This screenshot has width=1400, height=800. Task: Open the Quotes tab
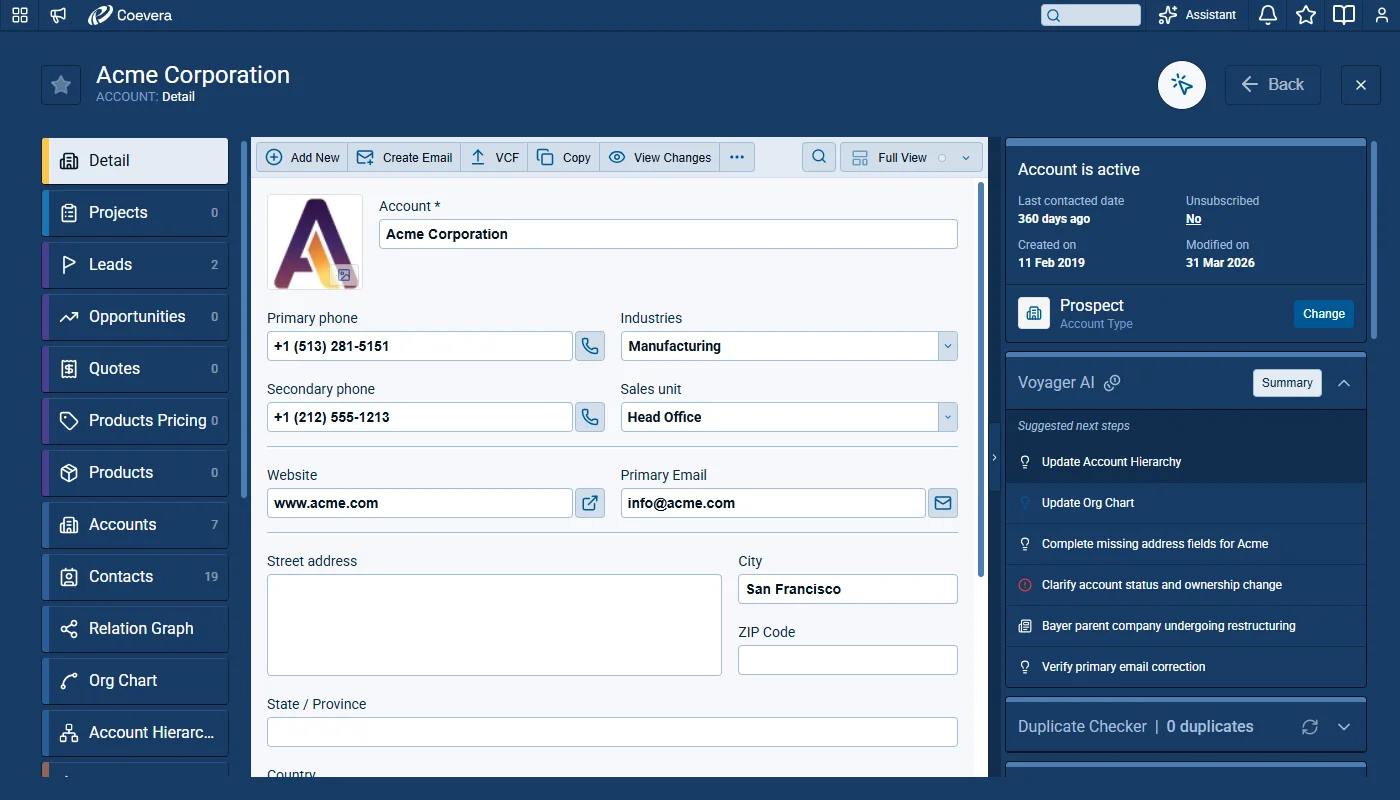(135, 369)
